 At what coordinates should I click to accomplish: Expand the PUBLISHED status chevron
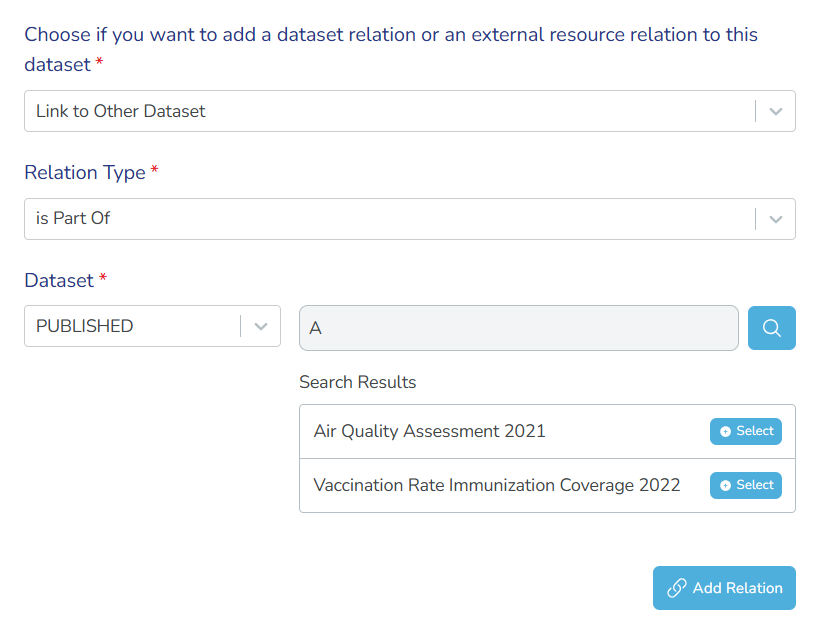260,326
